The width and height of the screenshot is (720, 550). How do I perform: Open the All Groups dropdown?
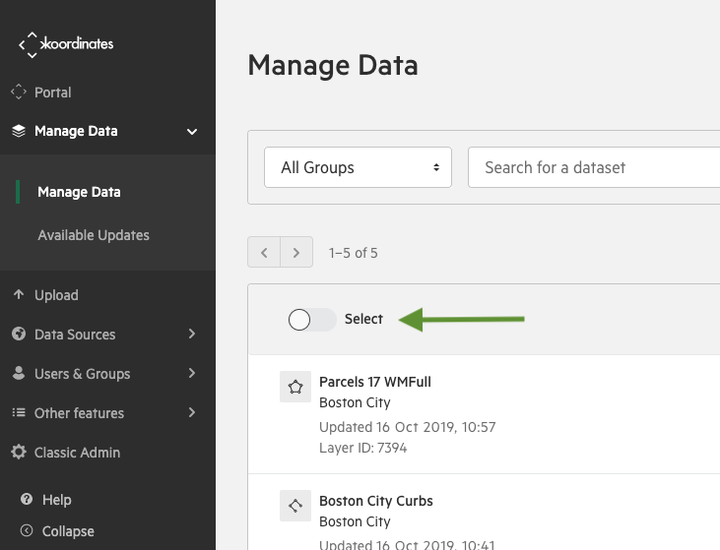point(358,167)
